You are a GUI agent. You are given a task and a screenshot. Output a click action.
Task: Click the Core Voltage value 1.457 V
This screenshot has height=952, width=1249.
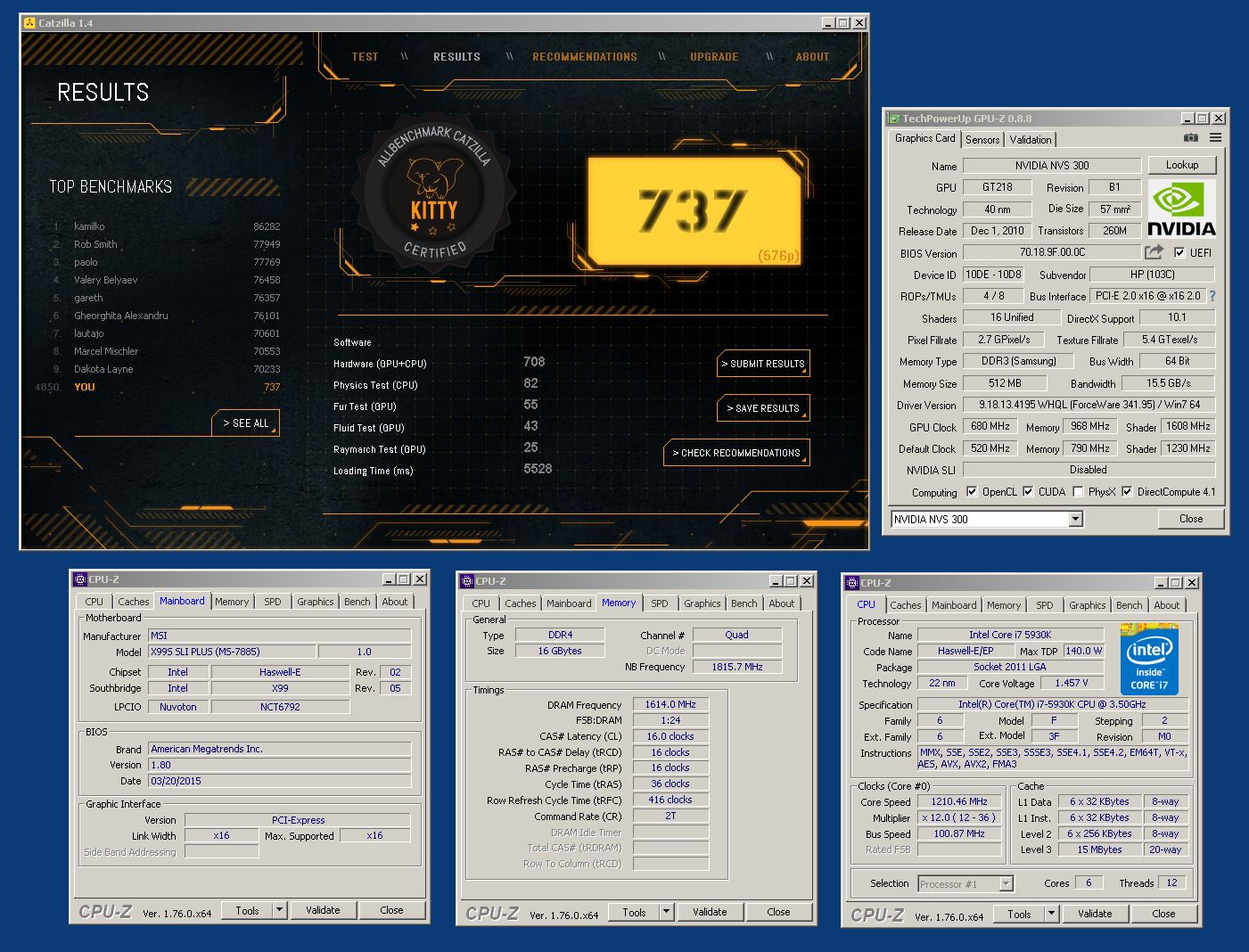(1072, 683)
